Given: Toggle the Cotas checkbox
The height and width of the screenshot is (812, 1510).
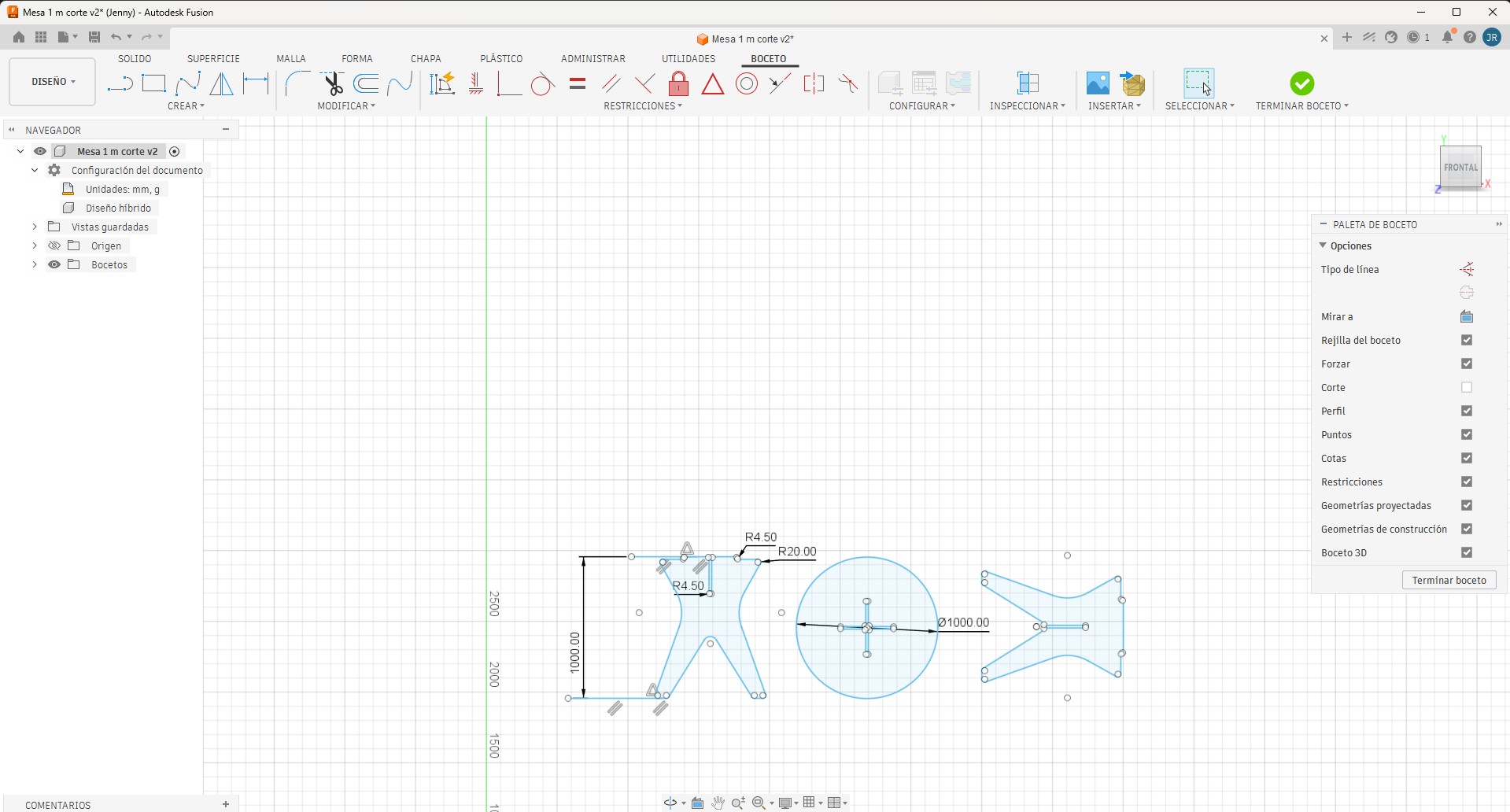Looking at the screenshot, I should pyautogui.click(x=1467, y=458).
